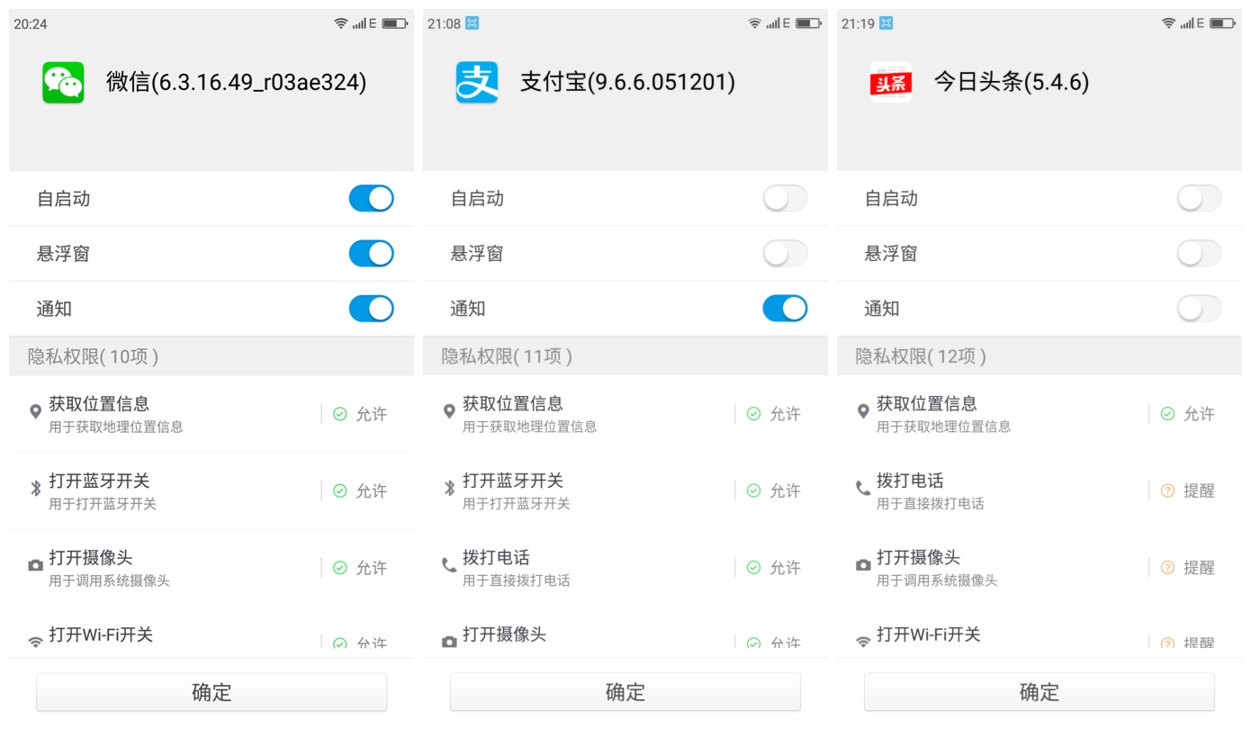Image resolution: width=1251 pixels, height=738 pixels.
Task: Click camera icon in Toutiao panel
Action: click(x=863, y=566)
